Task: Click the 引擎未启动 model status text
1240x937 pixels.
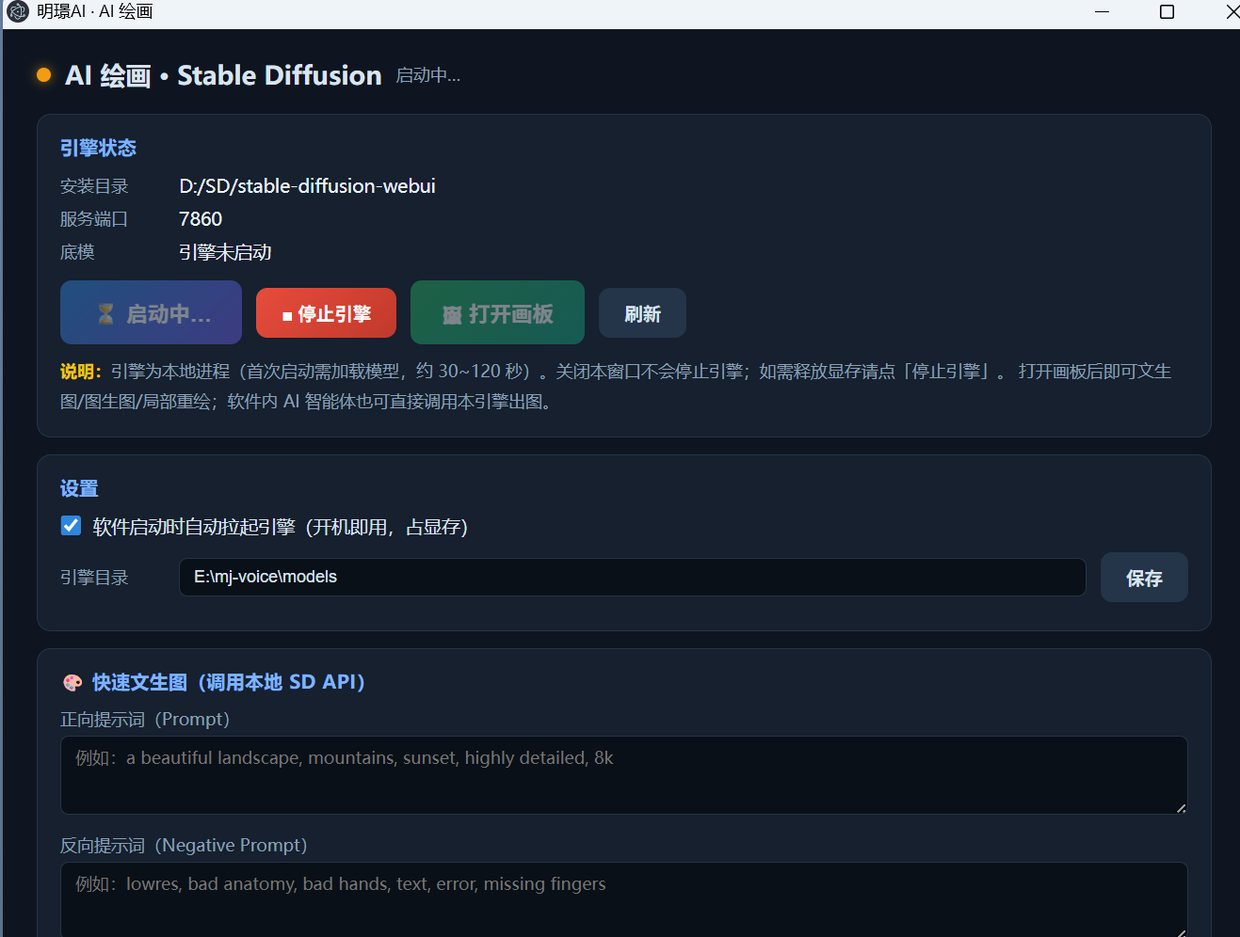Action: tap(225, 252)
